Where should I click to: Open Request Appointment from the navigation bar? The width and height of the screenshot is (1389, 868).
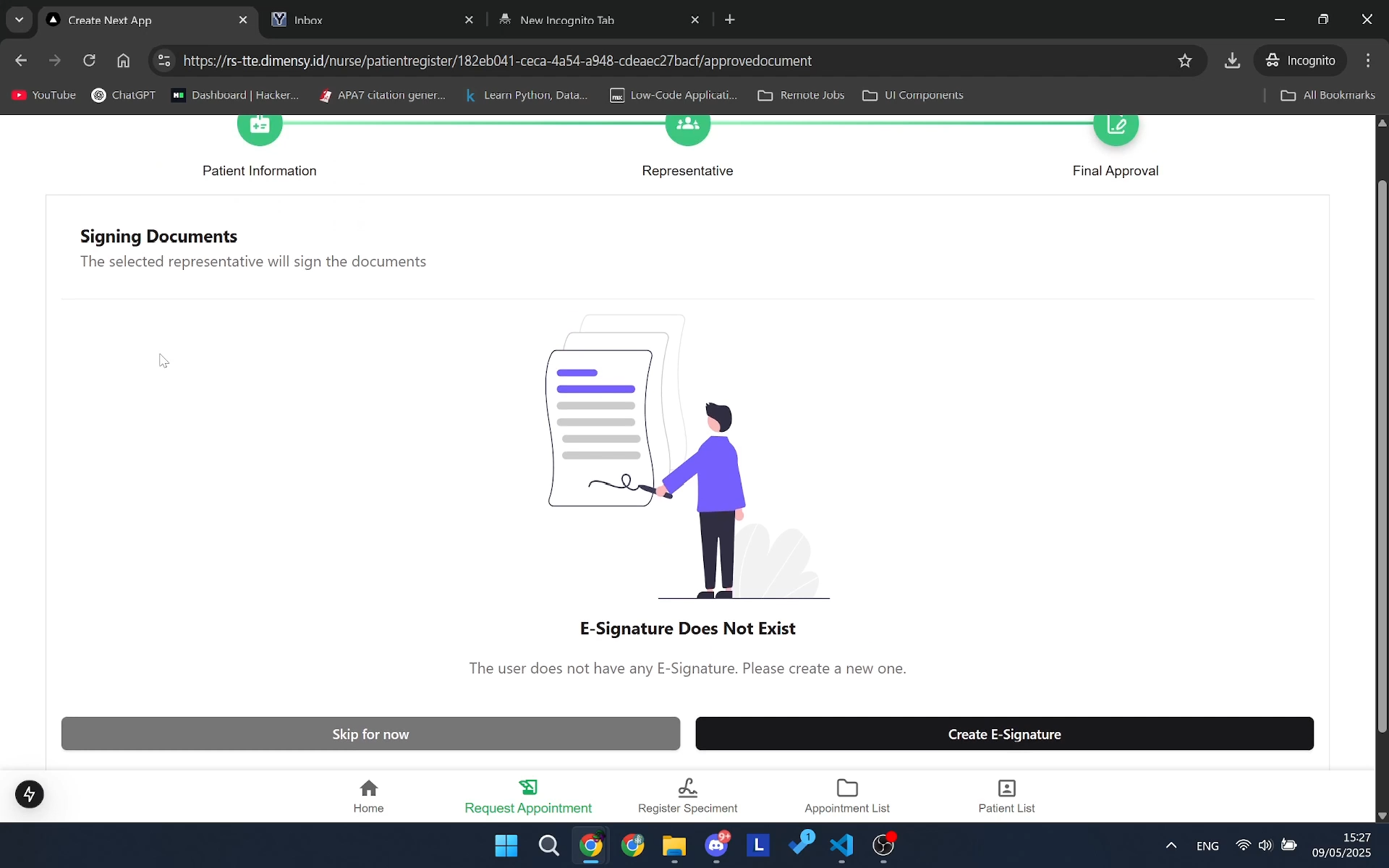[x=527, y=796]
